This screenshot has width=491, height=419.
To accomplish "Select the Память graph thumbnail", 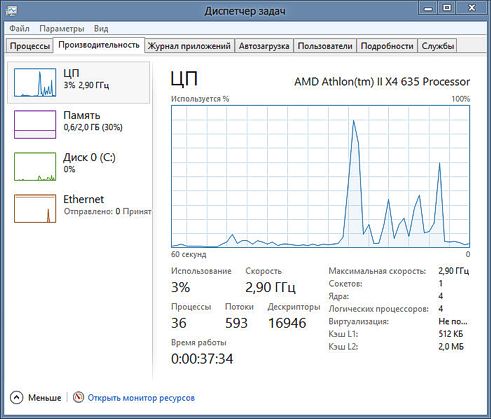I will click(35, 124).
